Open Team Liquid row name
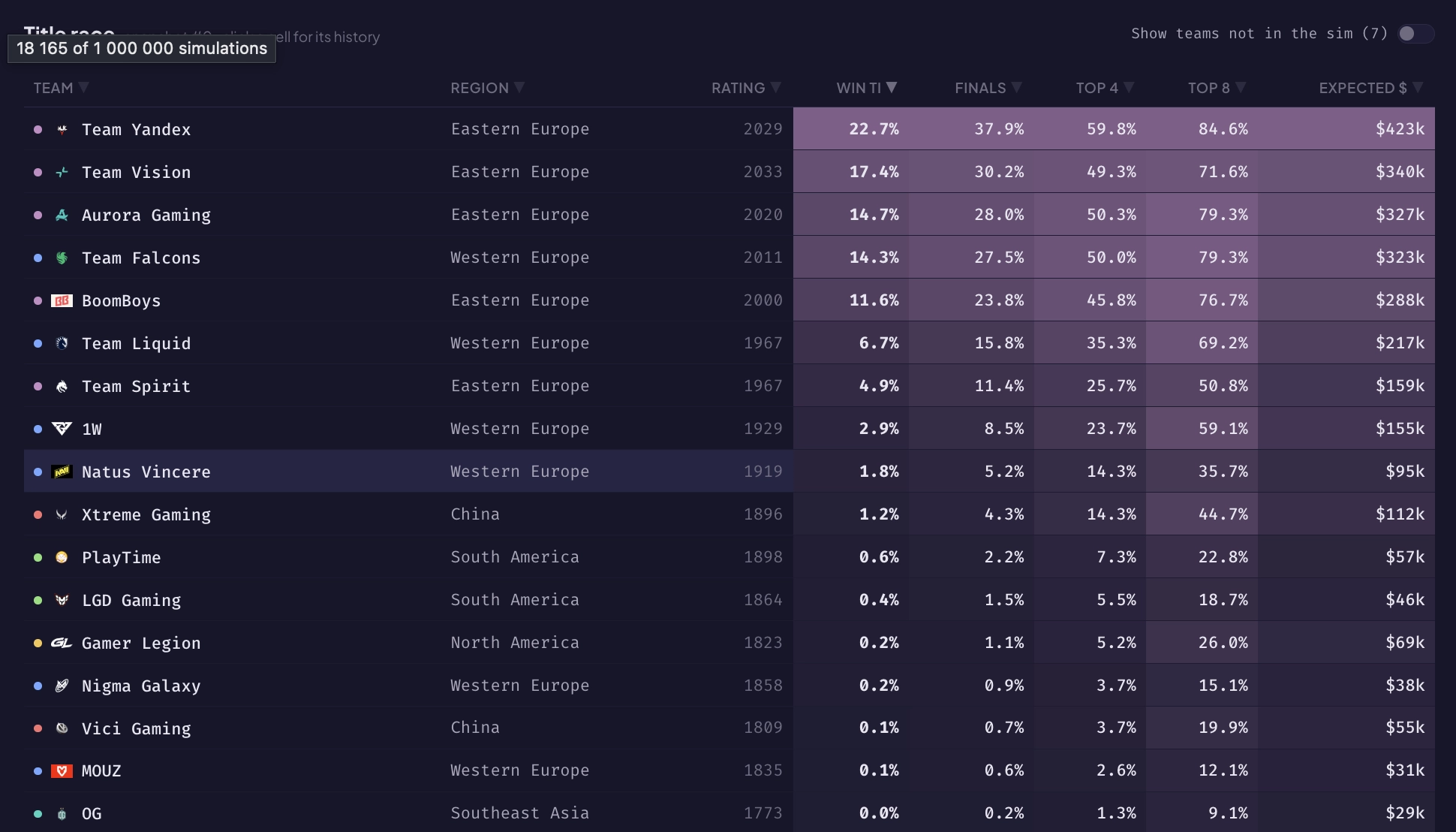Viewport: 1456px width, 832px height. [137, 344]
